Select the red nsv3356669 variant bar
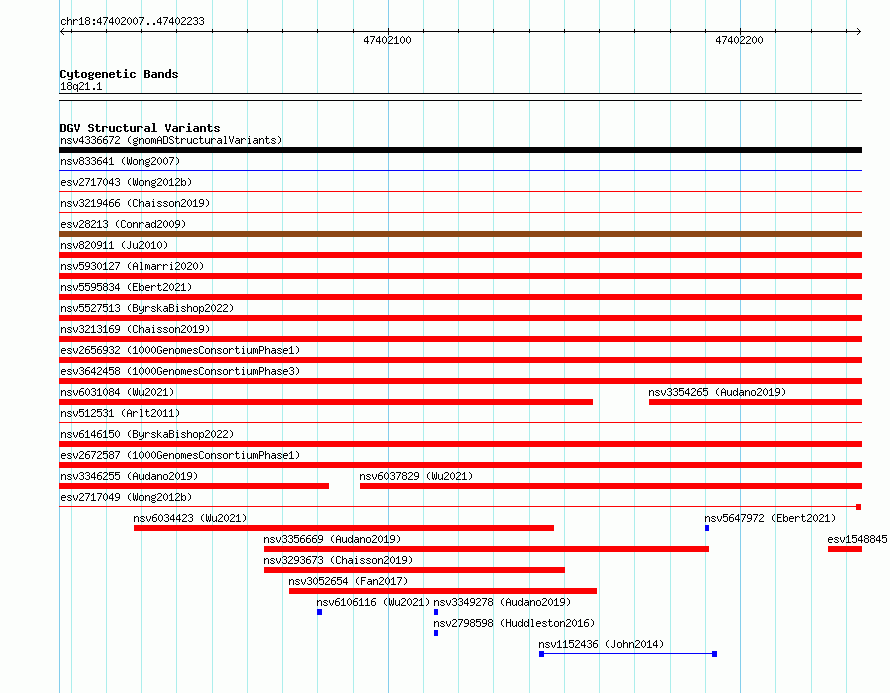 click(486, 549)
